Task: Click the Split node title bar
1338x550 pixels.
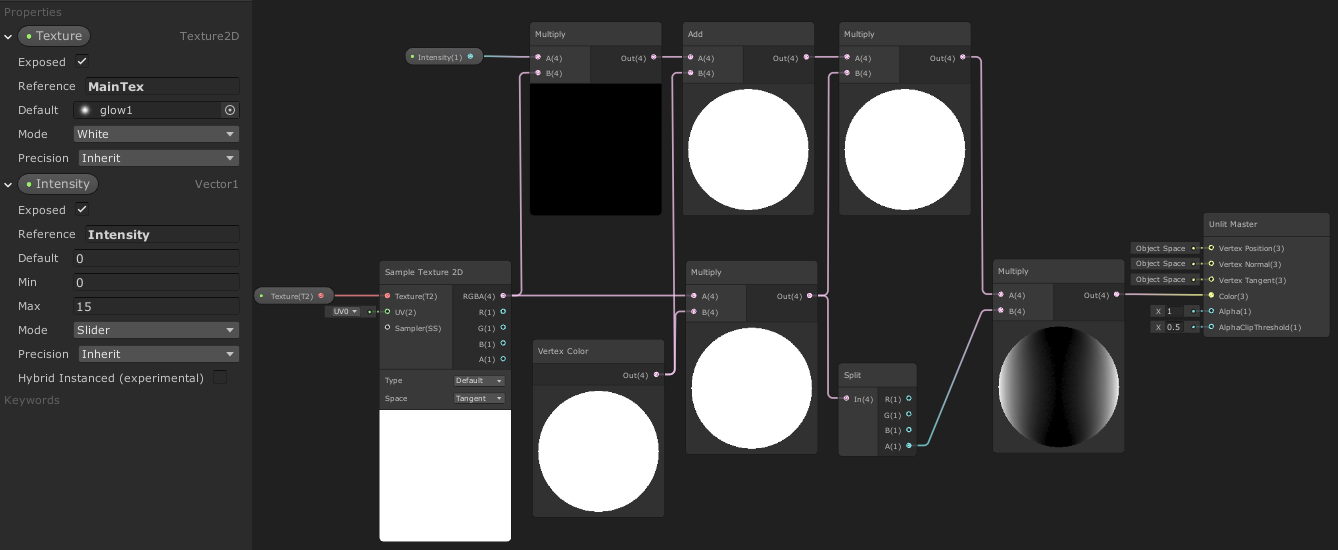Action: point(877,375)
